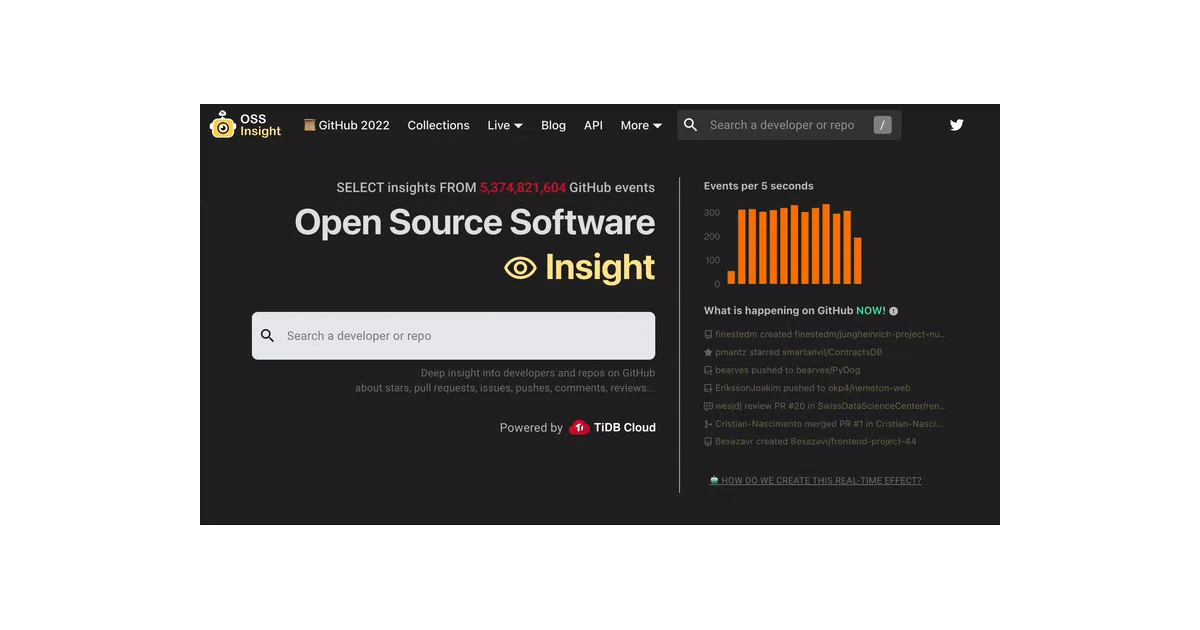Click the GitHub 2022 book emoji icon
The width and height of the screenshot is (1200, 630).
[310, 125]
